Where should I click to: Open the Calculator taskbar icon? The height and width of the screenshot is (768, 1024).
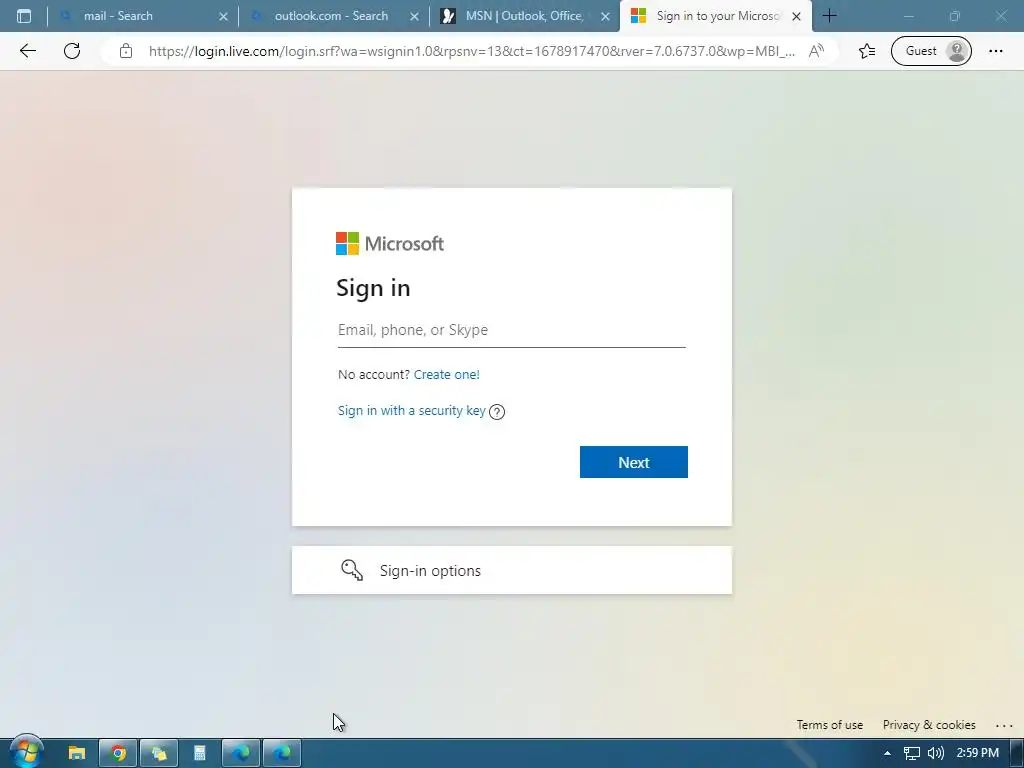200,753
